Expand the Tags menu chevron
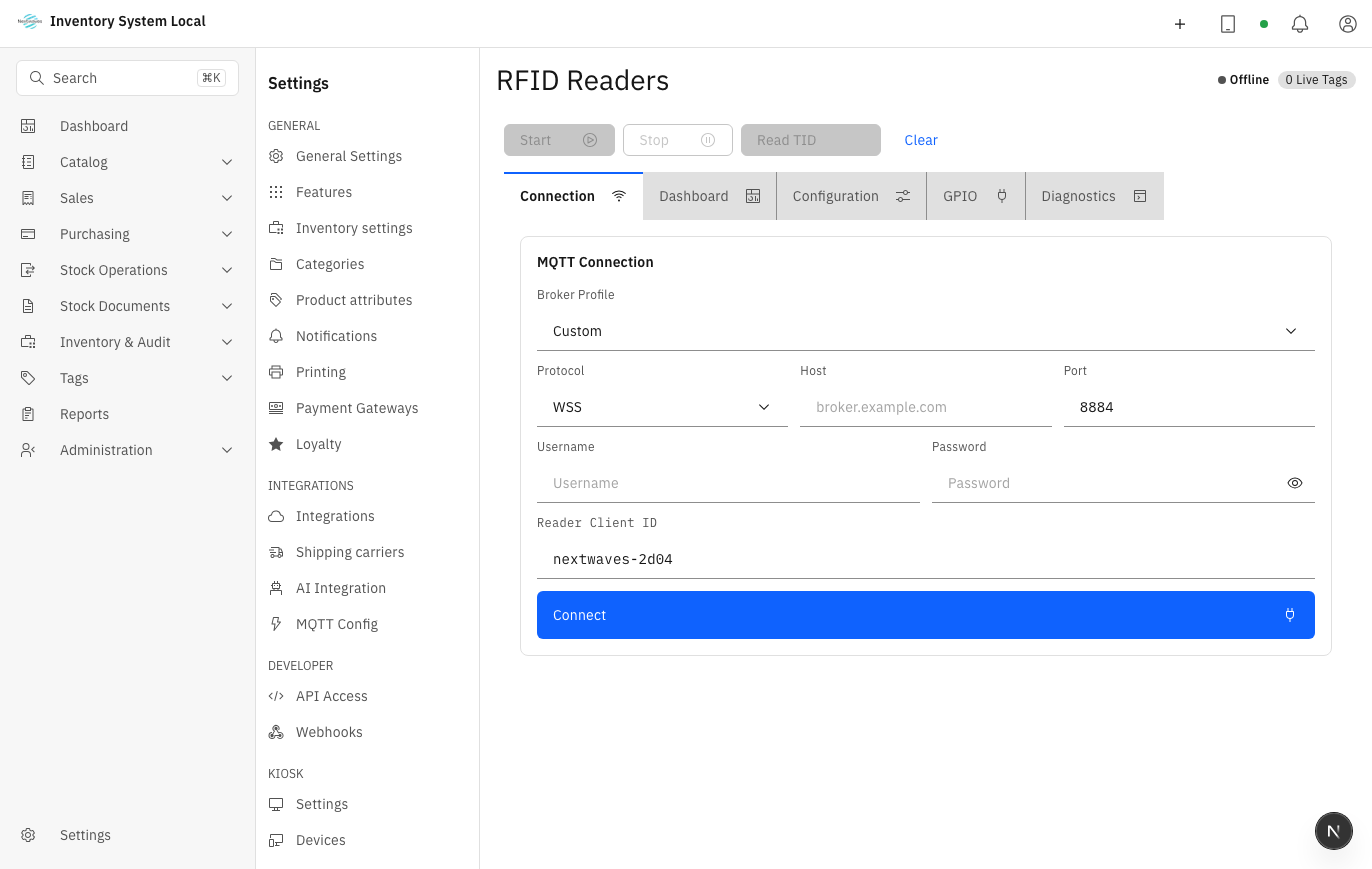 pos(227,378)
